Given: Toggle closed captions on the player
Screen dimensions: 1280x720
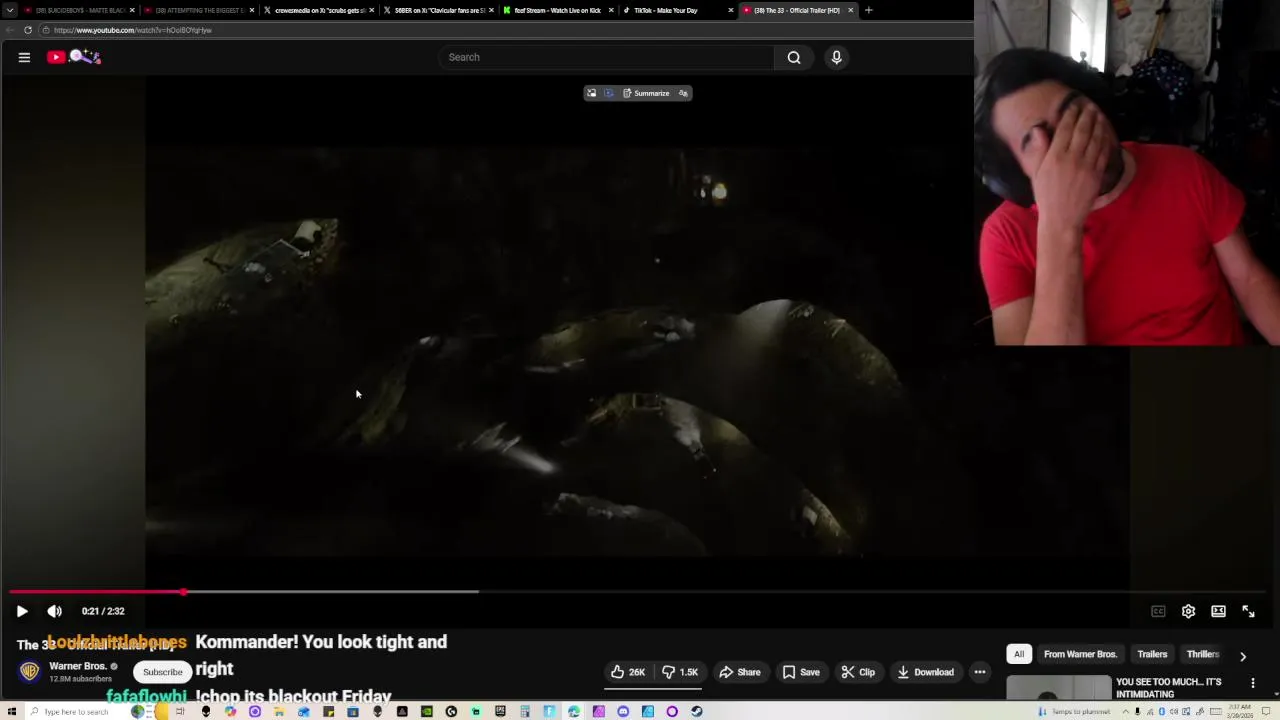Looking at the screenshot, I should (x=1158, y=611).
